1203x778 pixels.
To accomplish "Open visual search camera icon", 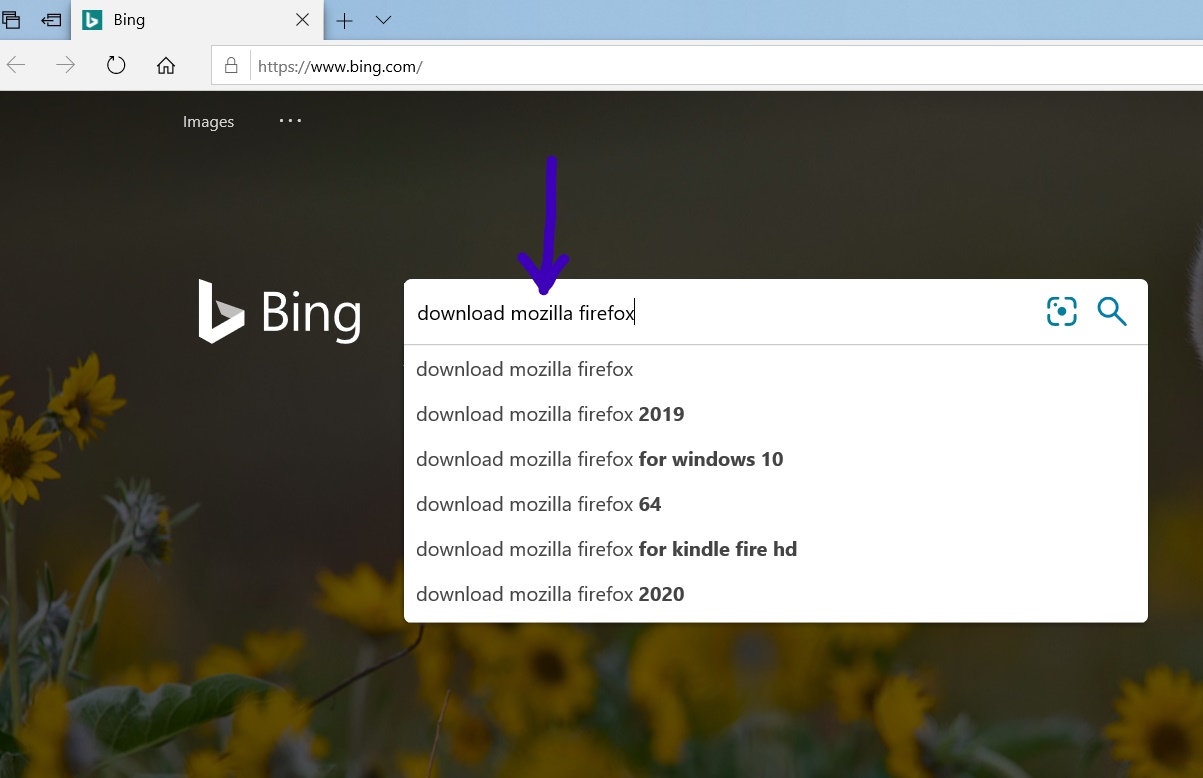I will pyautogui.click(x=1062, y=312).
